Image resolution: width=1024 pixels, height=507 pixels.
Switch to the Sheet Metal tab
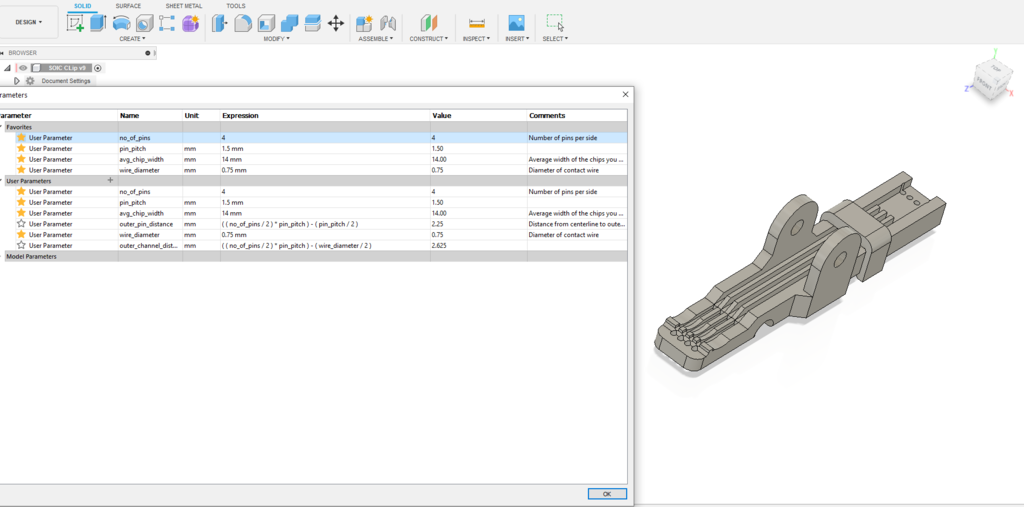coord(183,6)
